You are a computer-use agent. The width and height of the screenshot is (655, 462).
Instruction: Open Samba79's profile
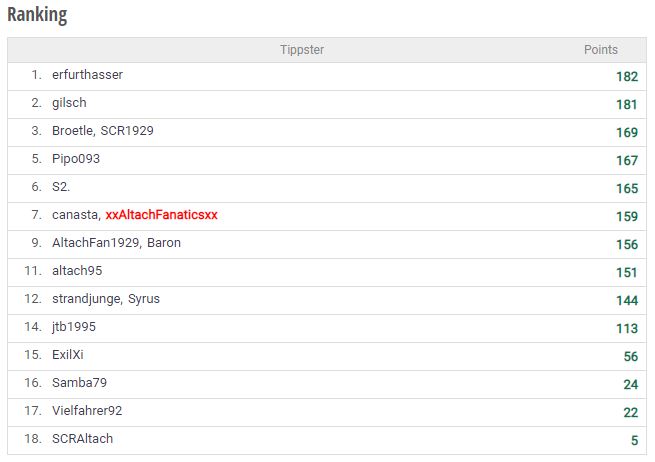coord(79,383)
